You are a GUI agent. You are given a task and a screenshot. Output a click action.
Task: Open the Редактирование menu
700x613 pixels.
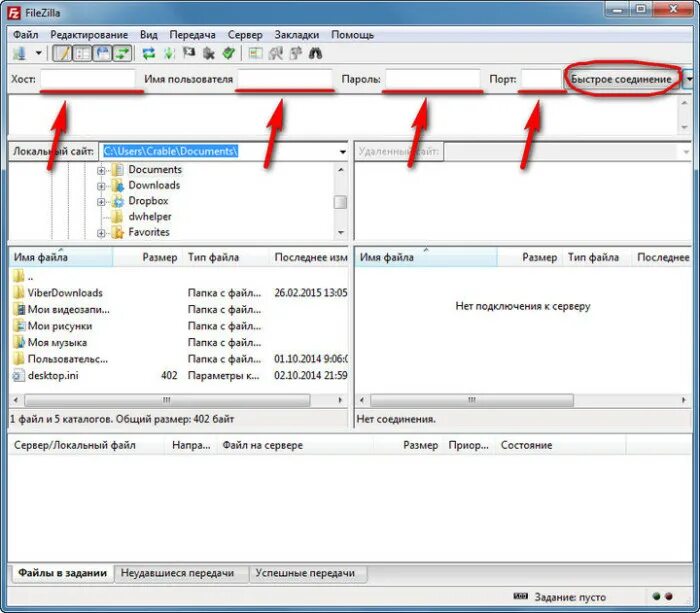89,35
